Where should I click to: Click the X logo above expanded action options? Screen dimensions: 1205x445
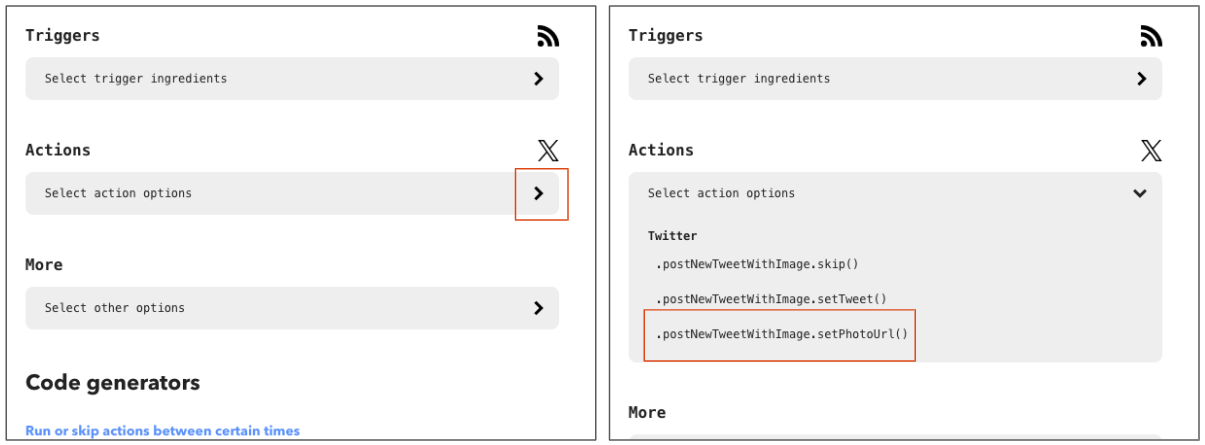1151,151
